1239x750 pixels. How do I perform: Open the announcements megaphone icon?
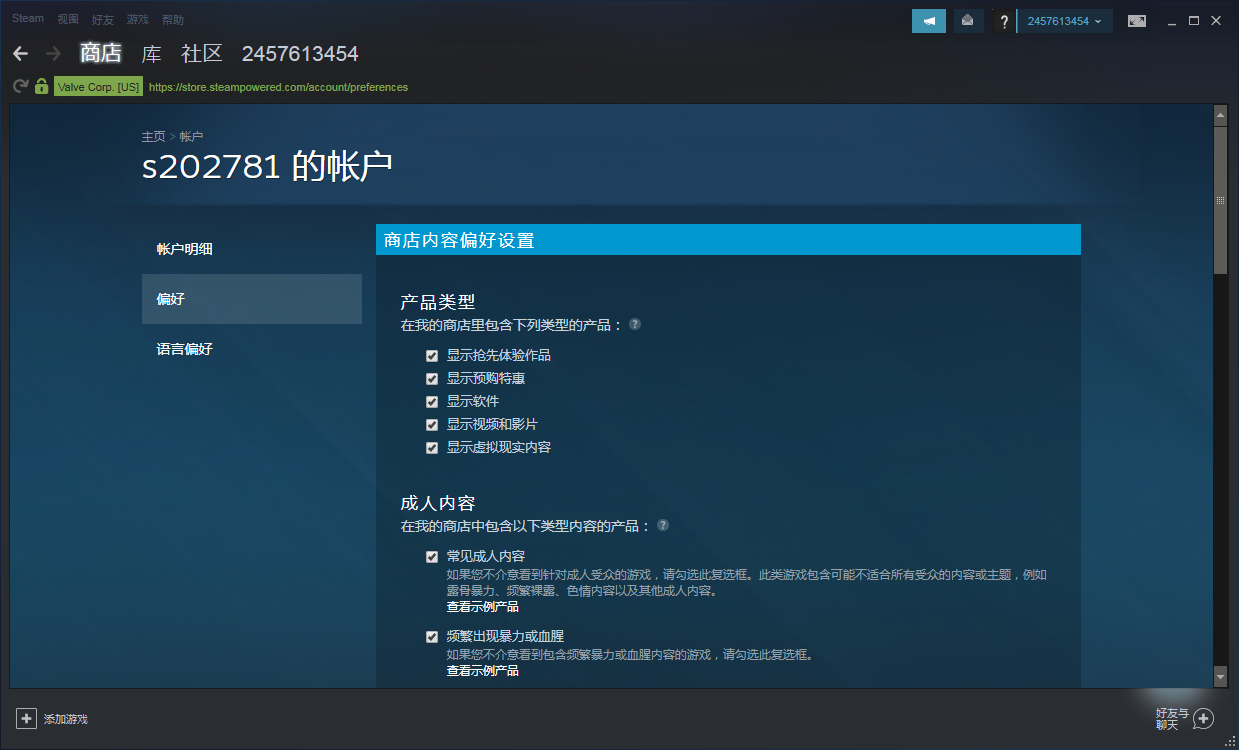click(x=928, y=21)
